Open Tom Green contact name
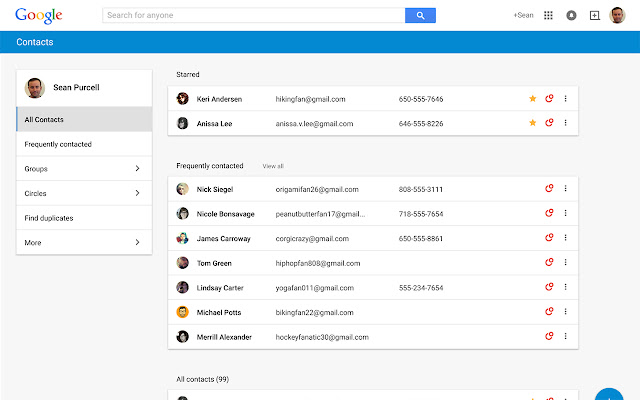The height and width of the screenshot is (400, 640). pos(214,263)
